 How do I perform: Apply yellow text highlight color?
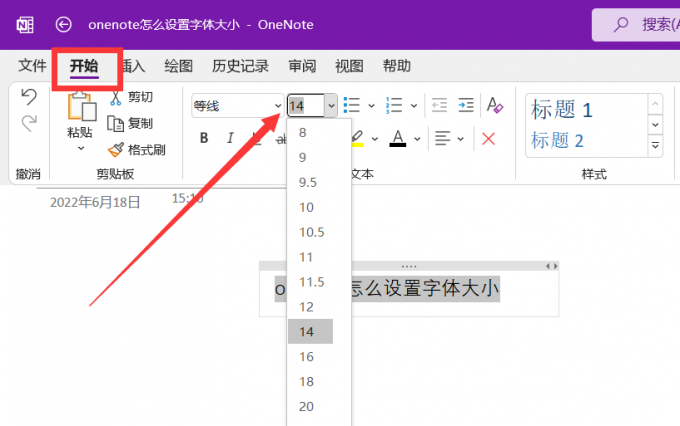(357, 139)
